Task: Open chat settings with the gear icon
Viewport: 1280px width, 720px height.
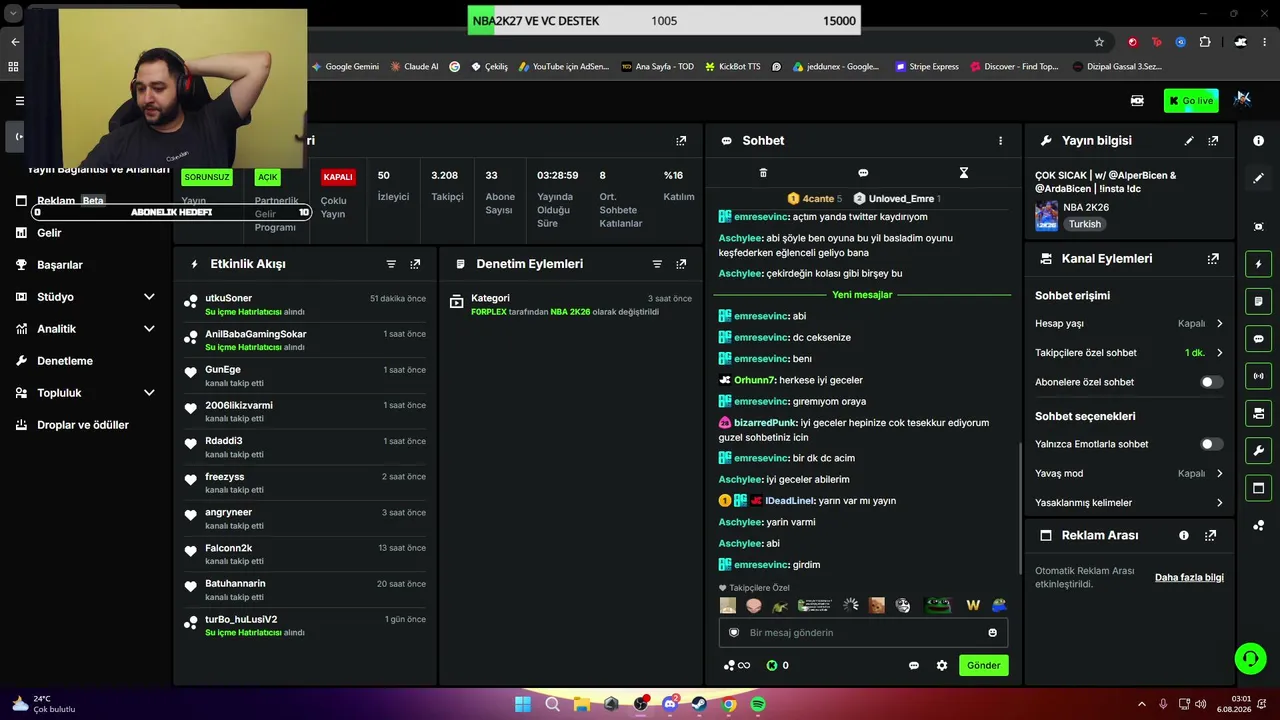Action: 942,665
